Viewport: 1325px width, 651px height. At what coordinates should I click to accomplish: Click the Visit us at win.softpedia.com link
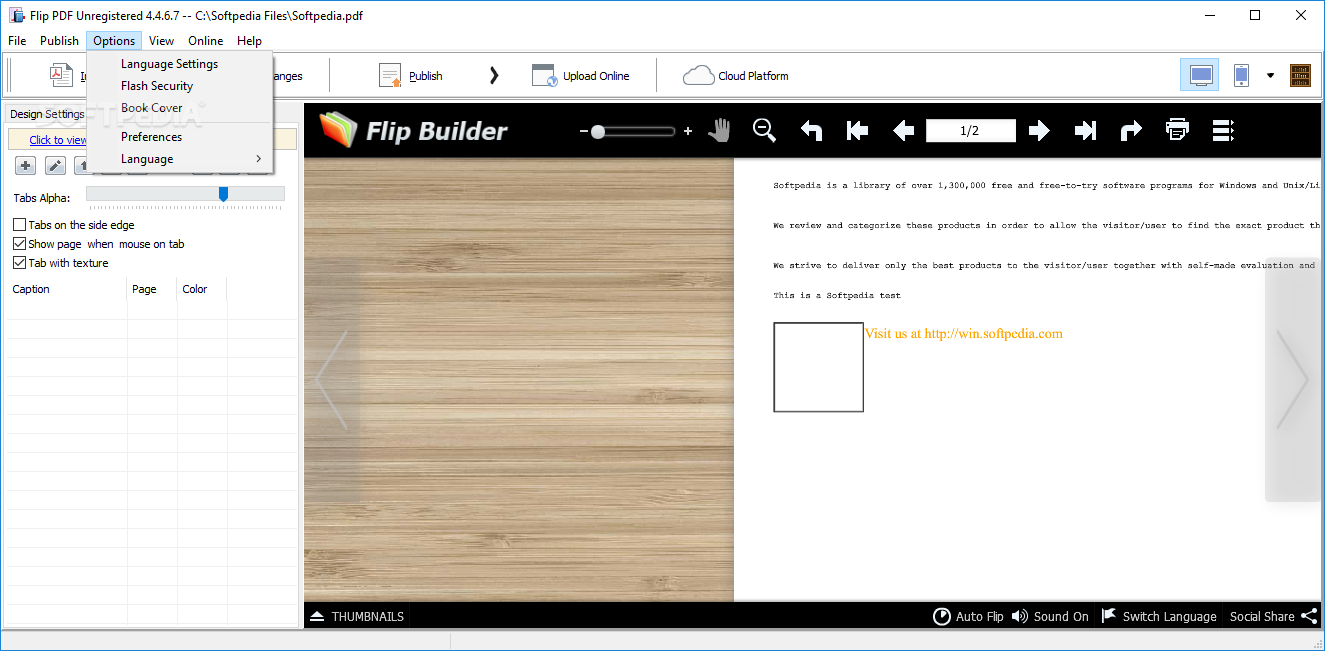963,334
